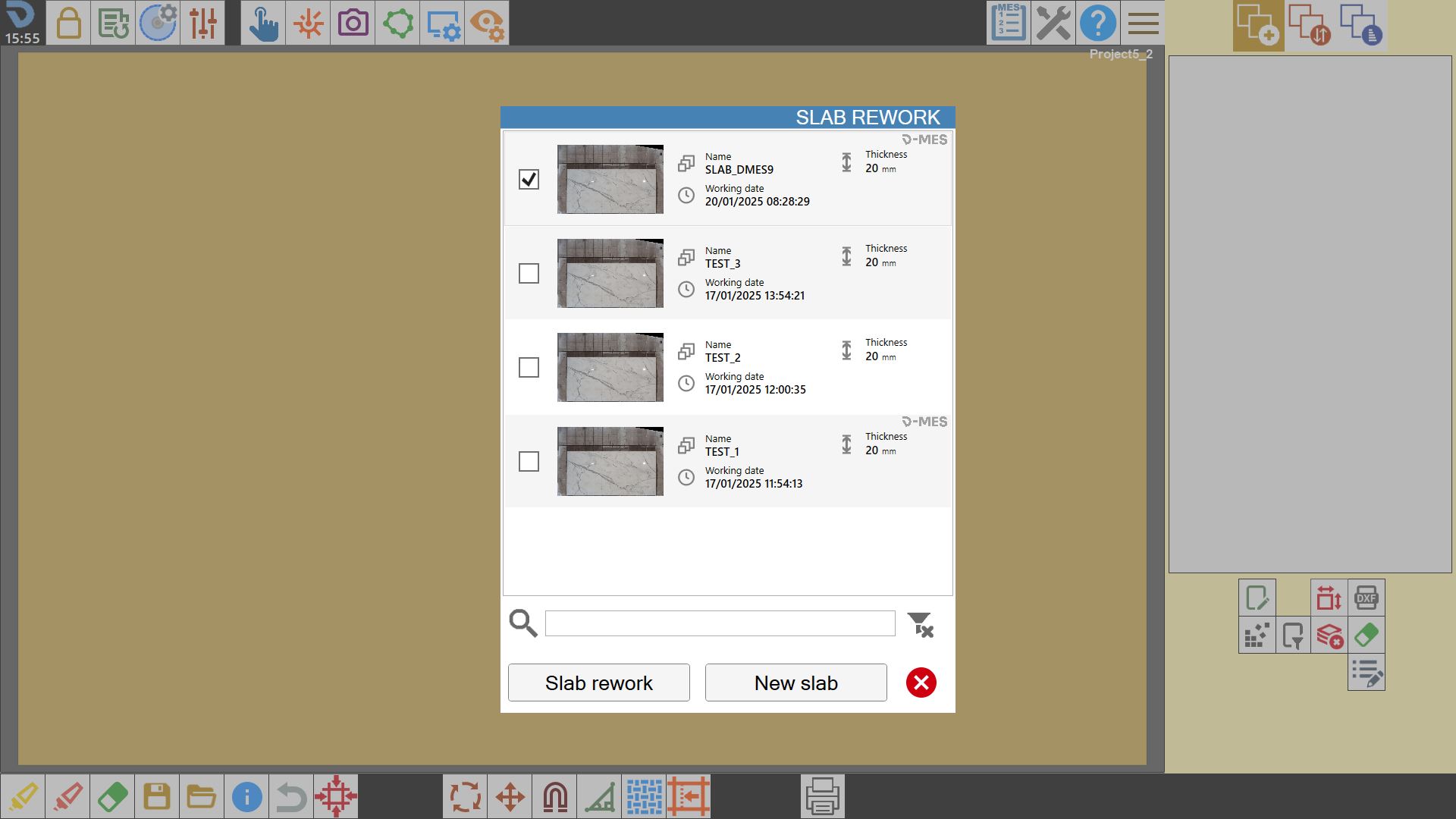
Task: Click the magnet snap icon
Action: pyautogui.click(x=555, y=796)
